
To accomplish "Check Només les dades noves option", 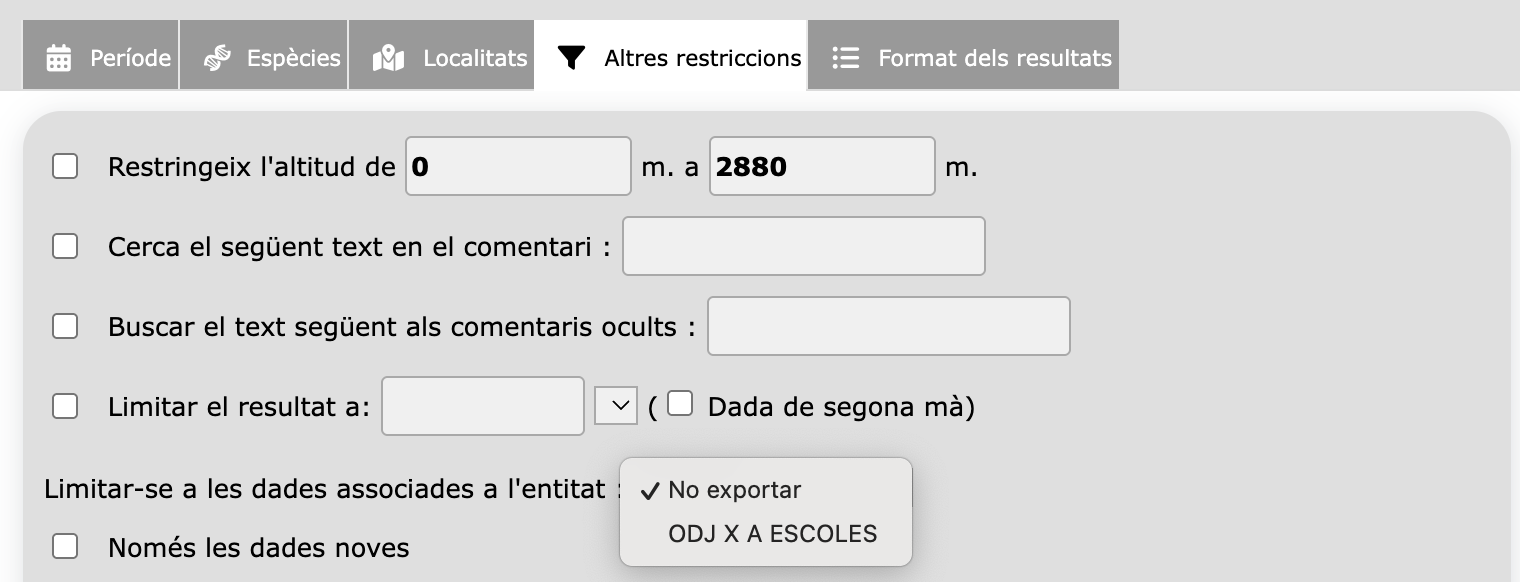I will [x=65, y=546].
